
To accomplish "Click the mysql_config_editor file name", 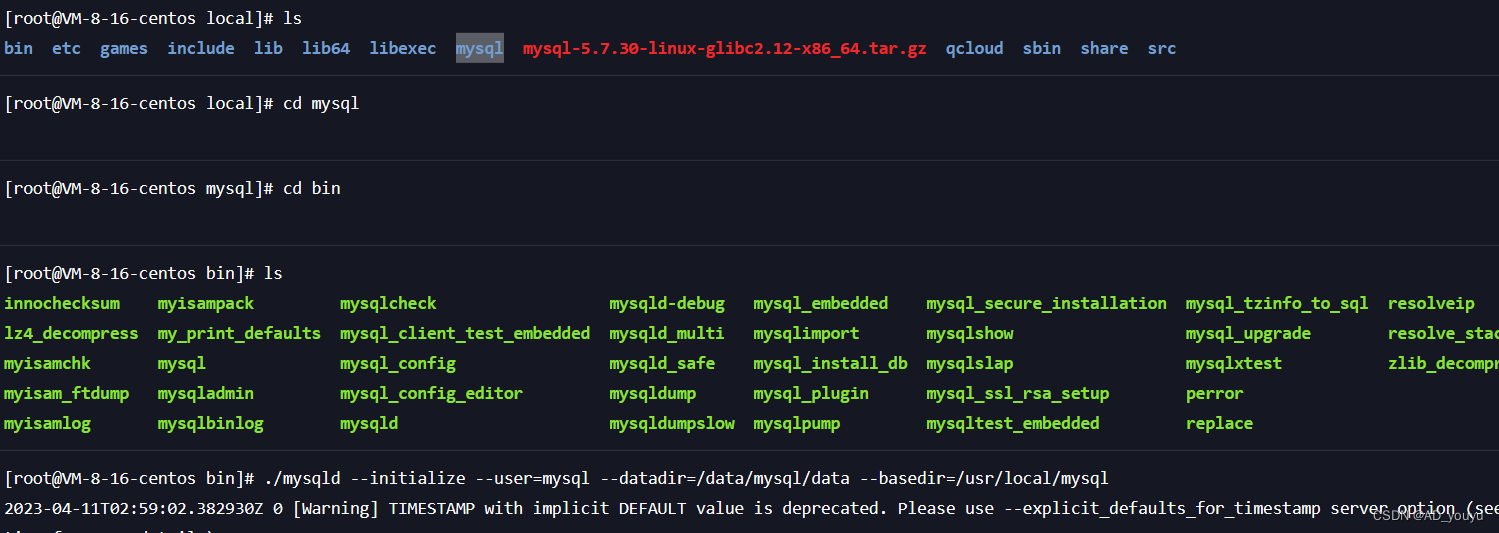I will [x=431, y=393].
